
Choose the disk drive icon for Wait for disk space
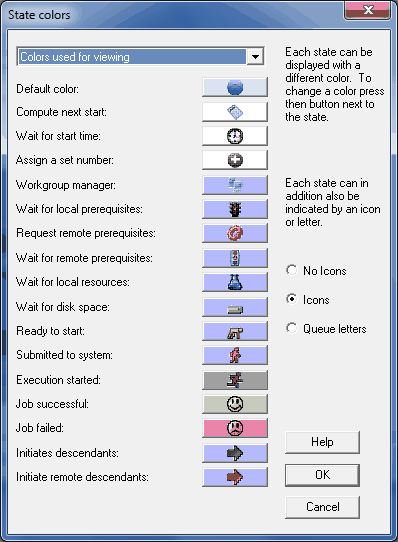(x=235, y=307)
